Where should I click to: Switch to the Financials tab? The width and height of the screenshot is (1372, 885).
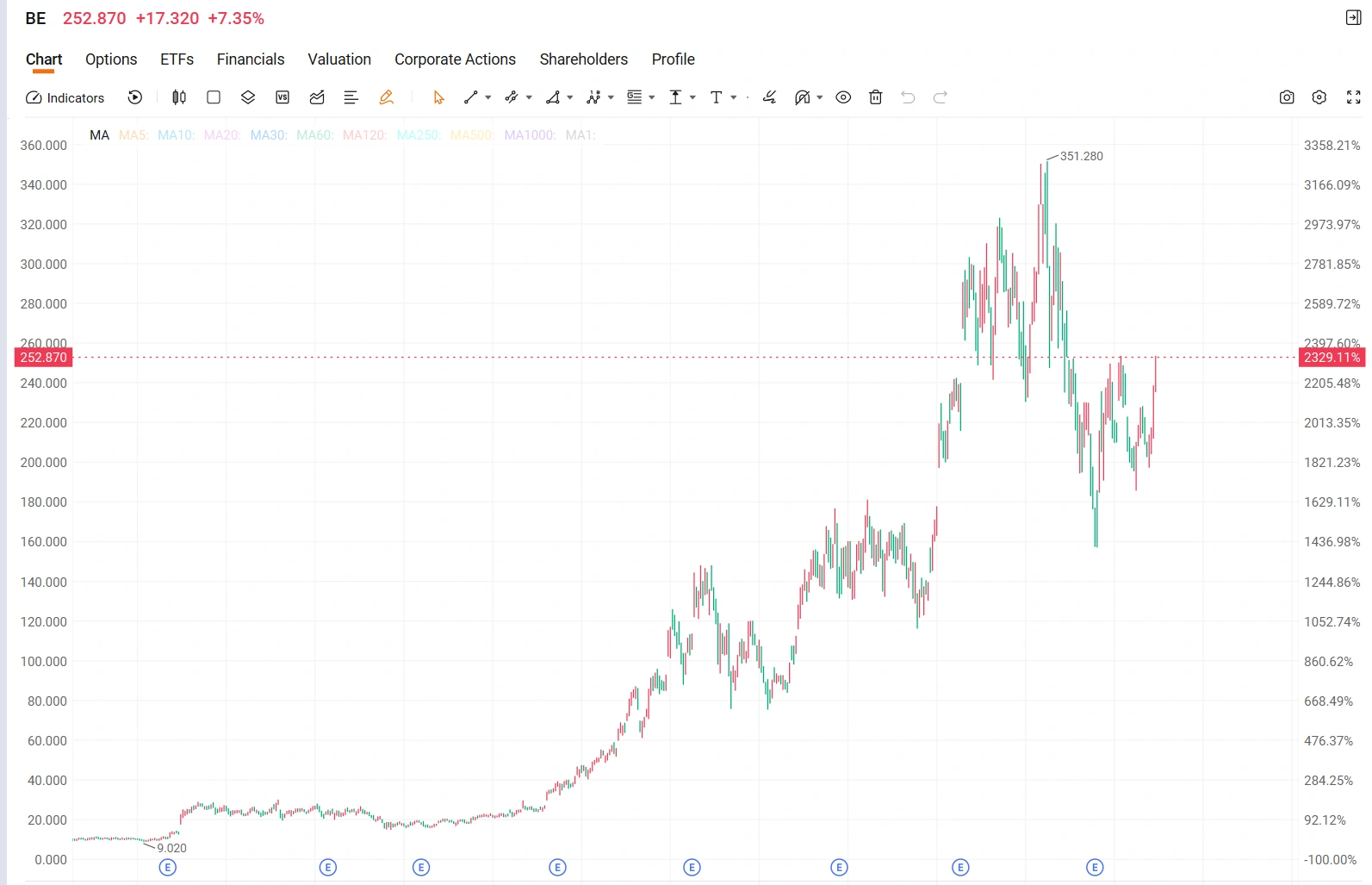(x=251, y=59)
